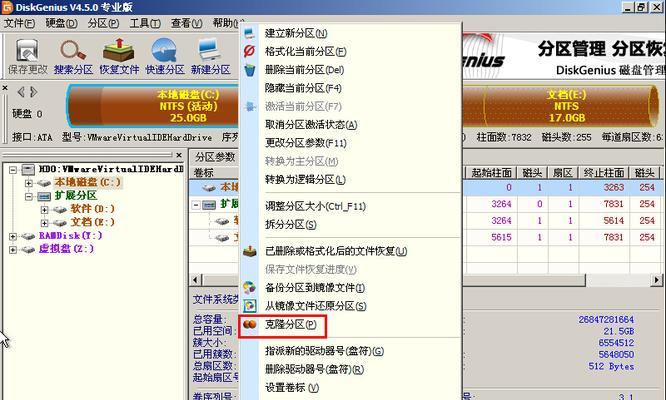Switch to the 分区参数 tab

tap(215, 157)
